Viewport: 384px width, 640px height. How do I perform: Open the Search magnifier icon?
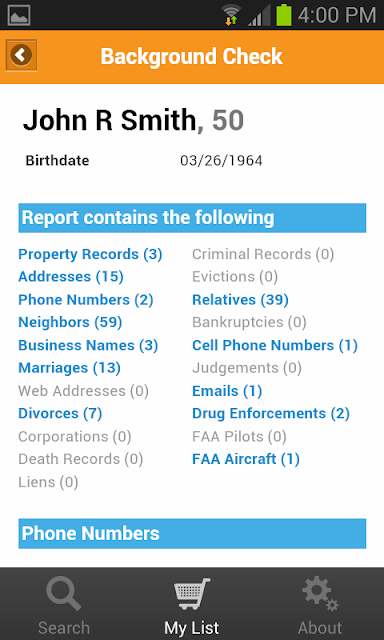[64, 595]
